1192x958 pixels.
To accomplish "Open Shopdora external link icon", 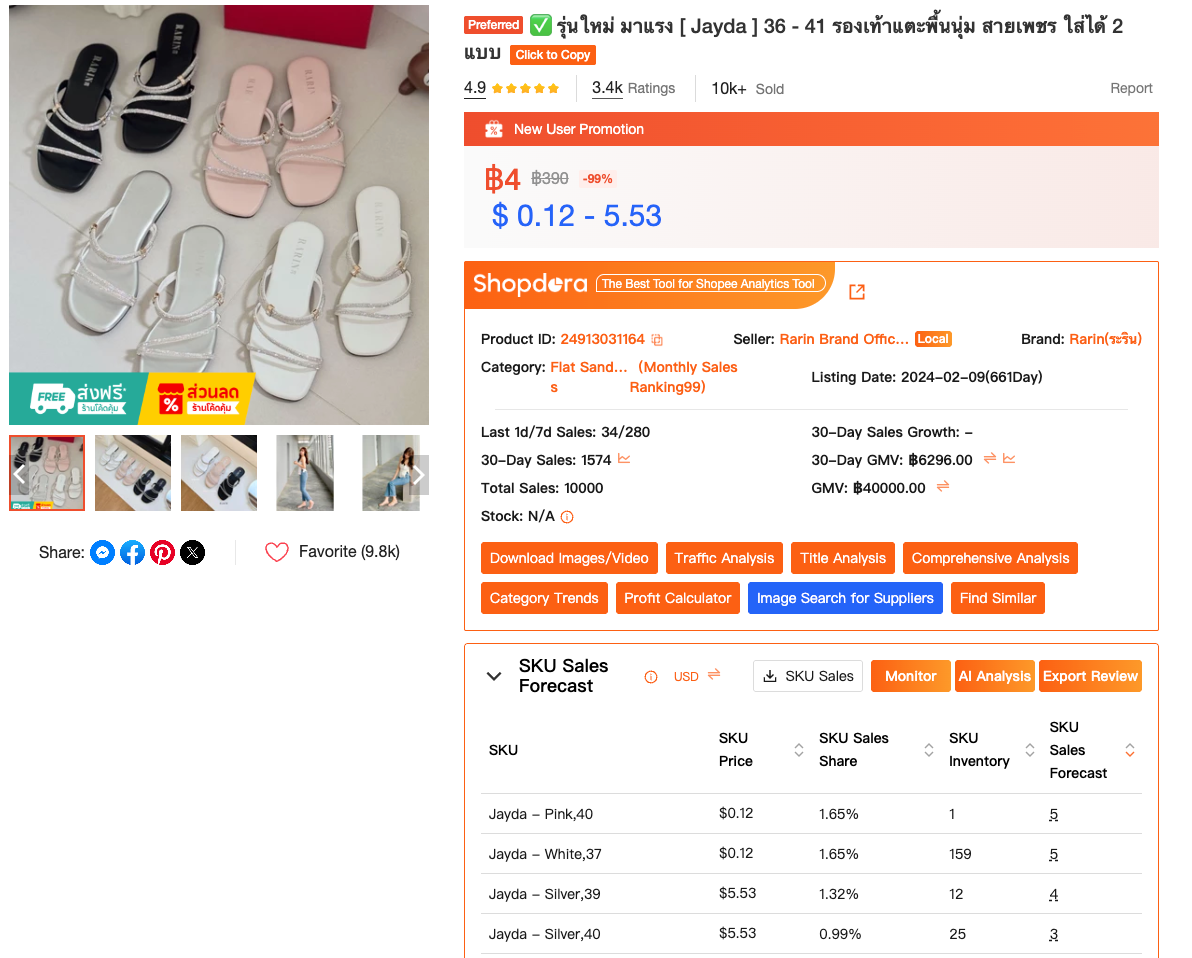I will [857, 291].
